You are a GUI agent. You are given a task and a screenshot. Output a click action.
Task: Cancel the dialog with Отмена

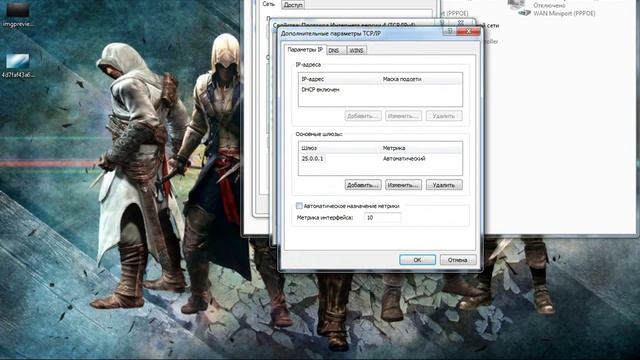click(458, 260)
